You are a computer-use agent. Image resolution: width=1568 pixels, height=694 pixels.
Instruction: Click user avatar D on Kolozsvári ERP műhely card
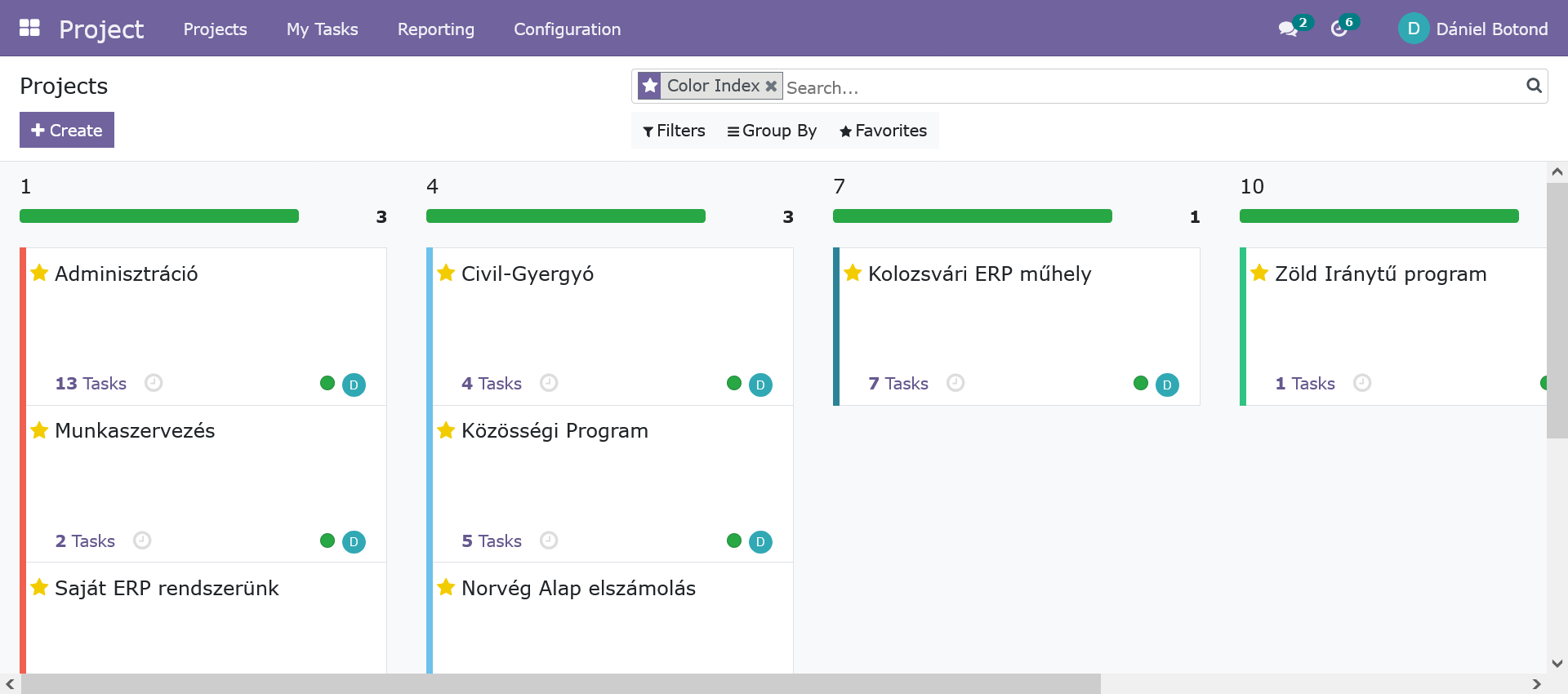pos(1167,385)
